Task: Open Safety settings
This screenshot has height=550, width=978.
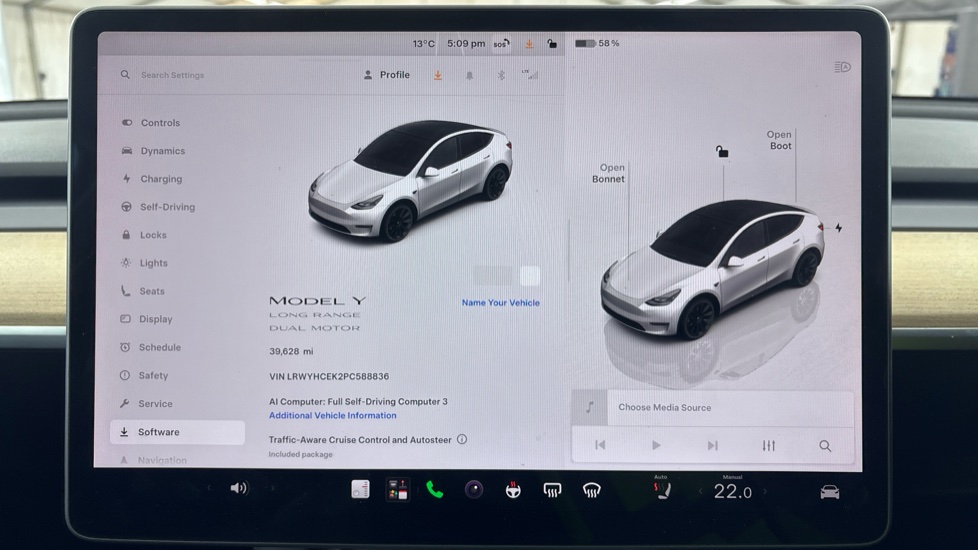Action: click(x=144, y=375)
